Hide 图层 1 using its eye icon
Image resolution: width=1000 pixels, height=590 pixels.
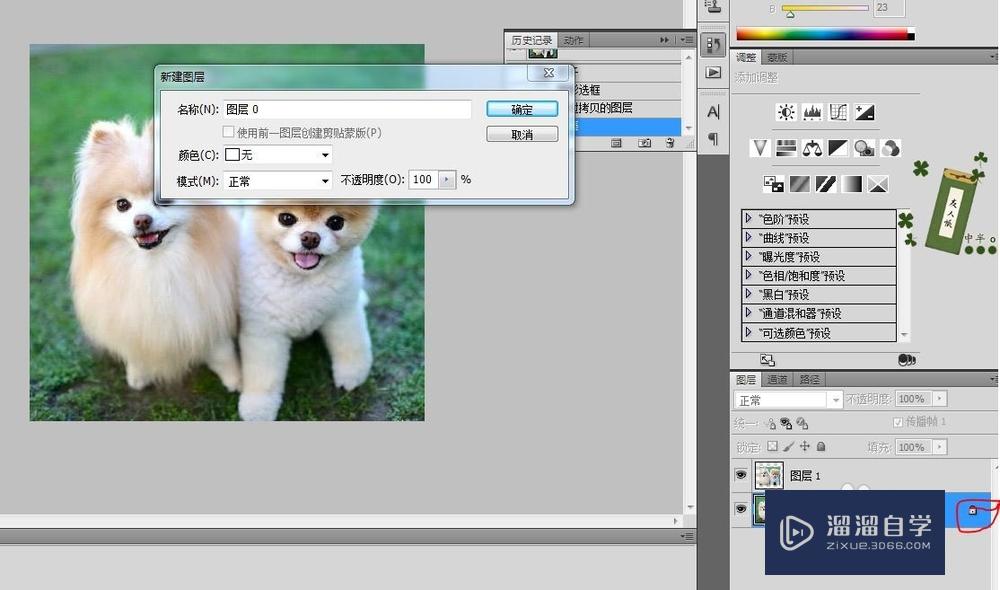click(x=741, y=475)
